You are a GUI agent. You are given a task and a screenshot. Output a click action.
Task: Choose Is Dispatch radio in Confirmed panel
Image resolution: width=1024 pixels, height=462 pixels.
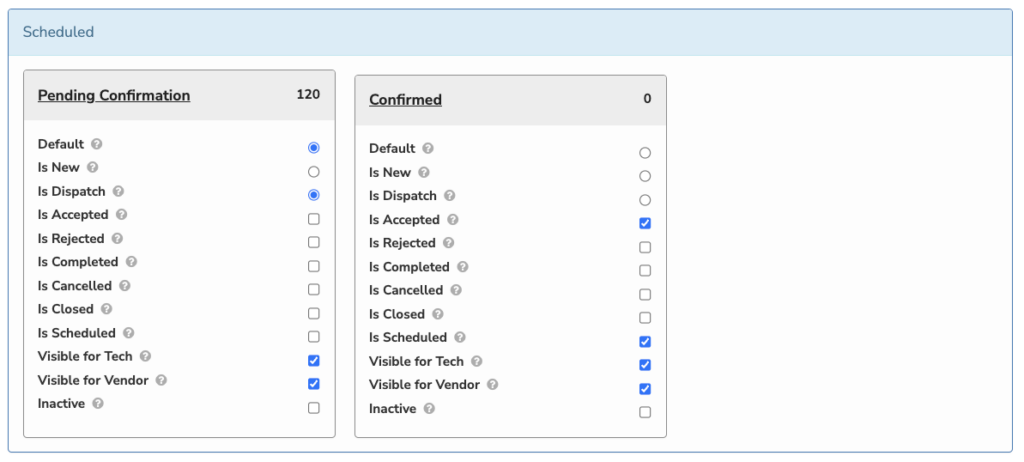coord(645,200)
